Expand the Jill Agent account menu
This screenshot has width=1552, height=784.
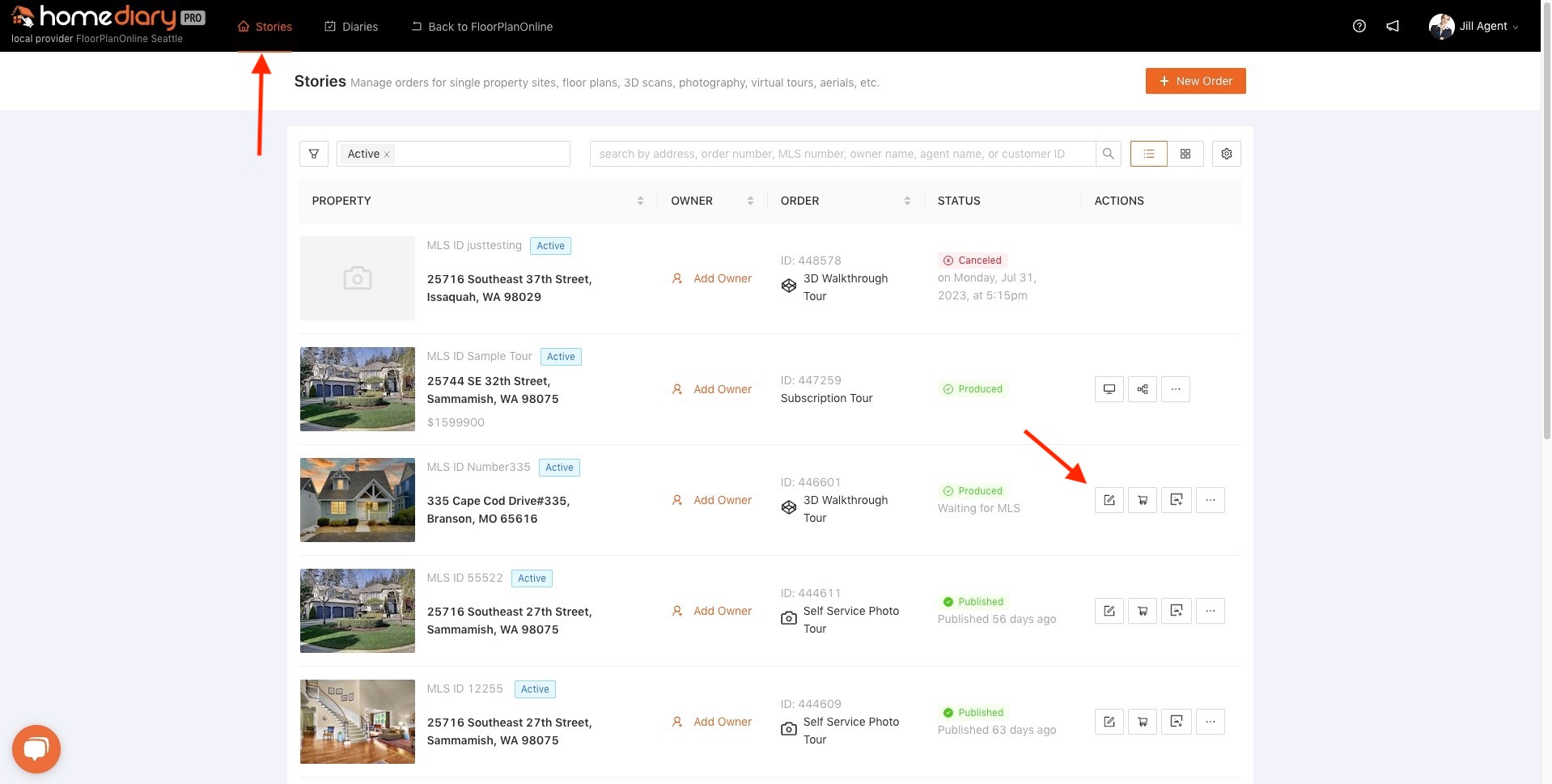tap(1473, 26)
